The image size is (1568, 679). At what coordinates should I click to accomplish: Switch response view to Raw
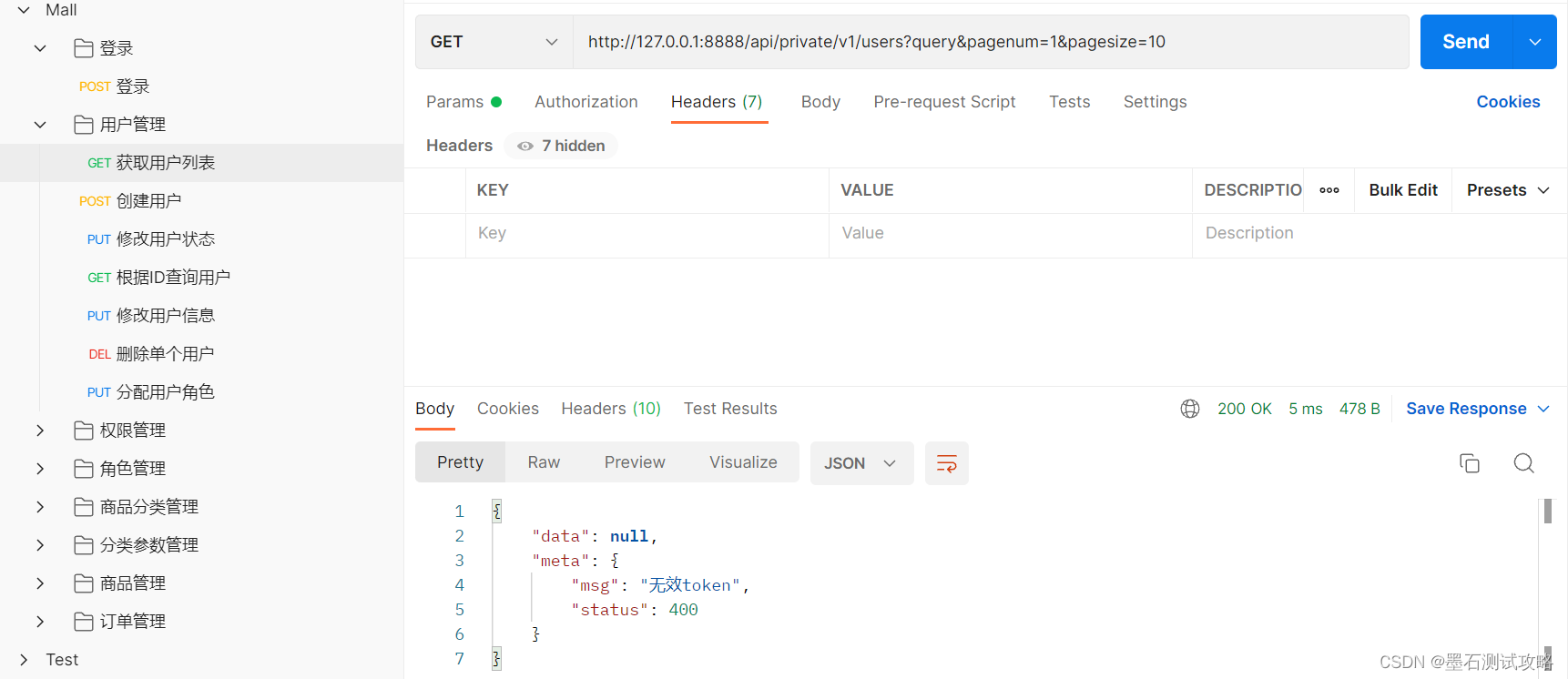click(x=544, y=462)
